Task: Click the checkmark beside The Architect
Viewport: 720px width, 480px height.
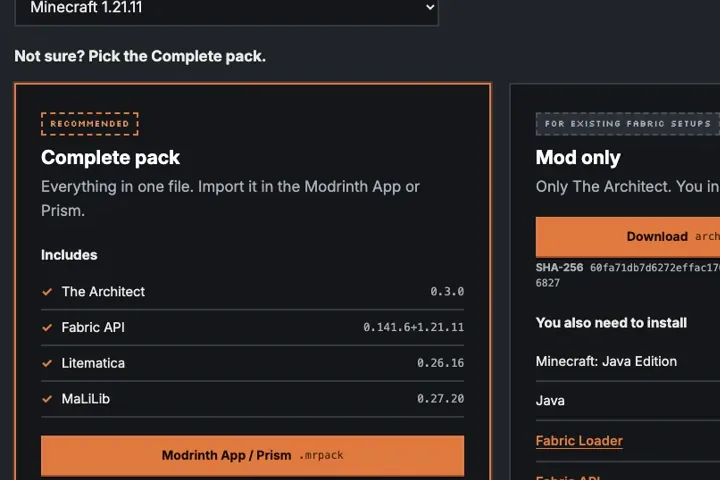Action: click(x=47, y=292)
